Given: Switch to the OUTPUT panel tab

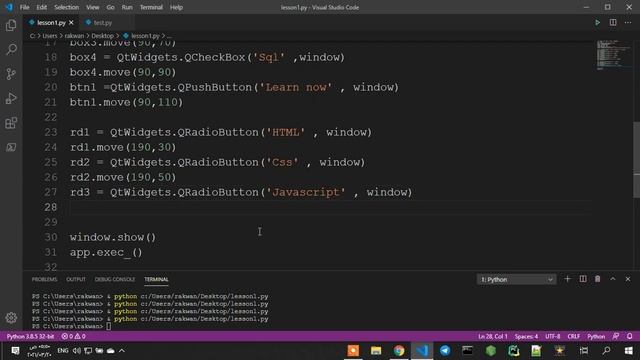Looking at the screenshot, I should (76, 280).
